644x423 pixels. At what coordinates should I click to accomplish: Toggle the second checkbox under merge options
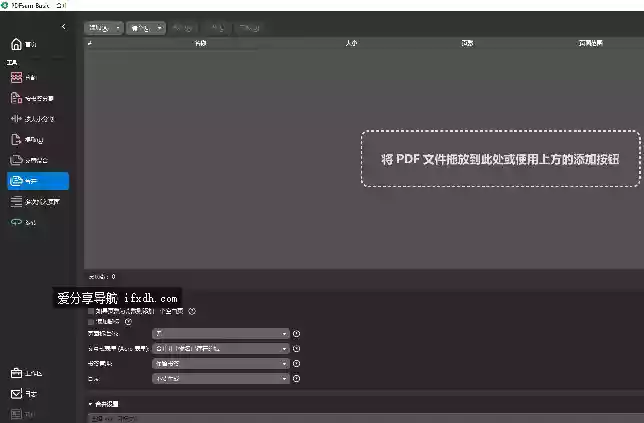91,322
